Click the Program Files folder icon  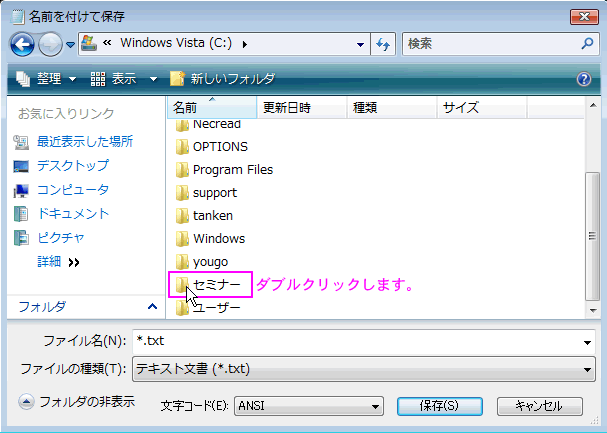[182, 170]
